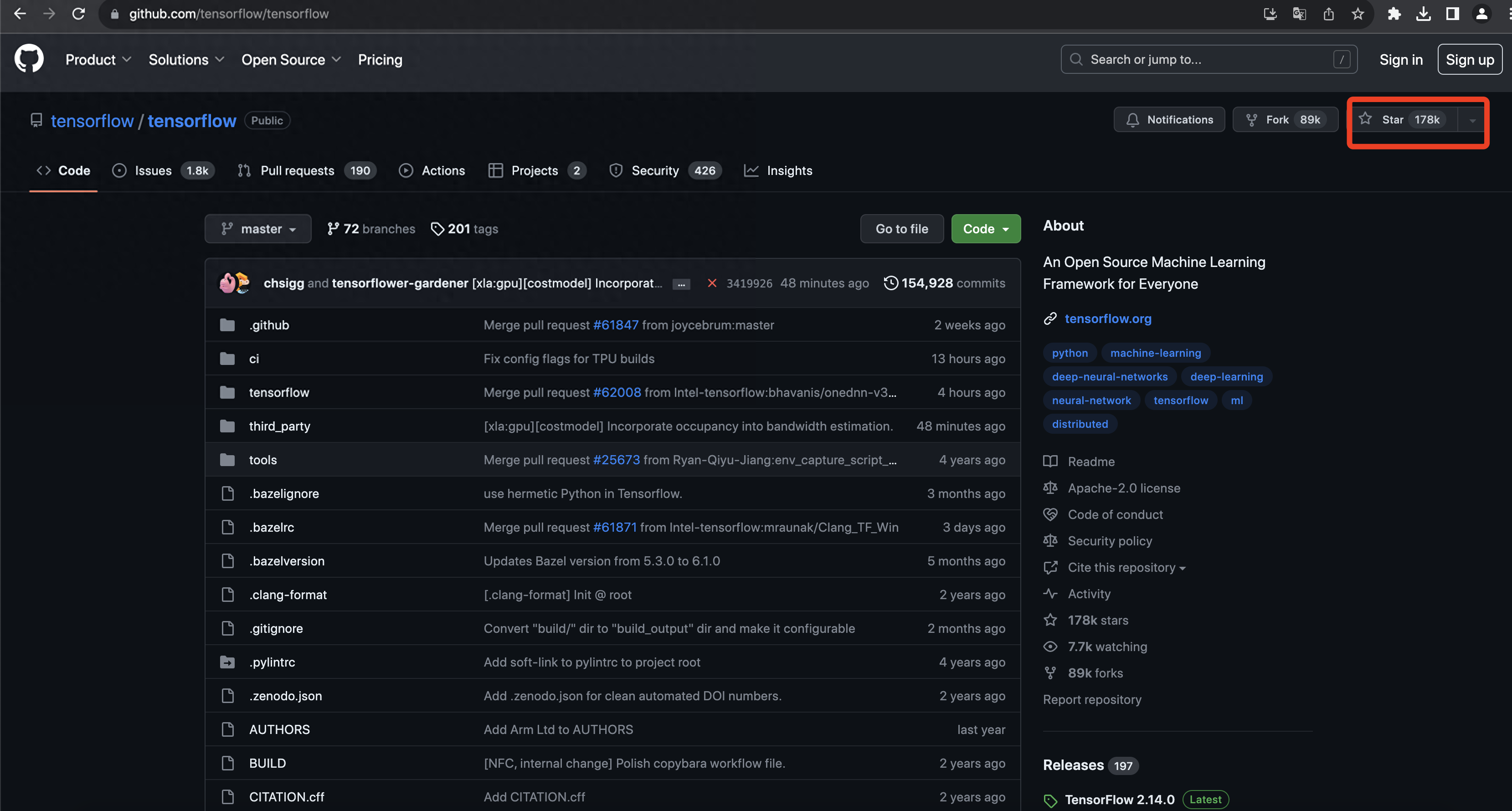Open the green Code dropdown button

coord(986,229)
